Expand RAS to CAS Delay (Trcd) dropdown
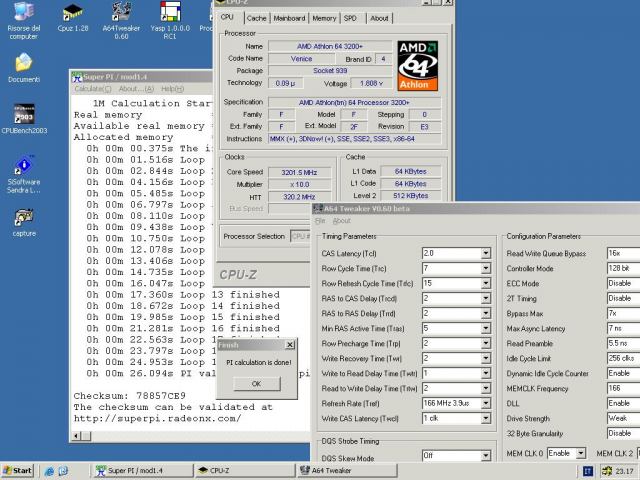Viewport: 640px width, 480px height. [x=486, y=298]
